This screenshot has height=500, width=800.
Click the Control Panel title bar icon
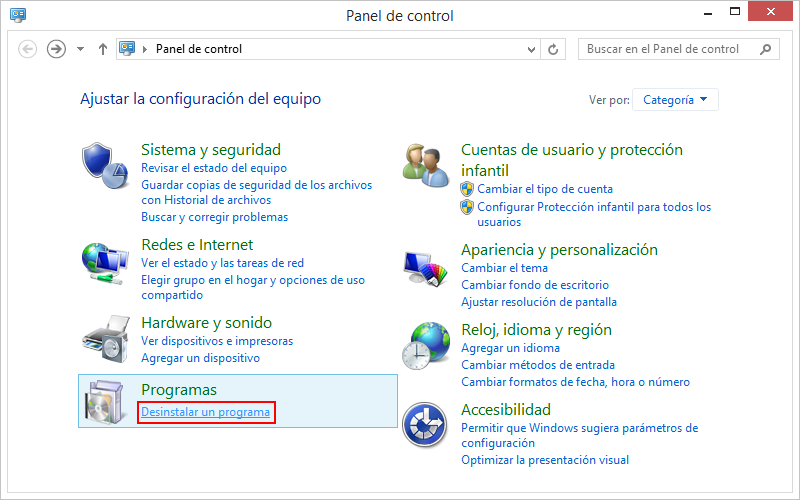(18, 14)
